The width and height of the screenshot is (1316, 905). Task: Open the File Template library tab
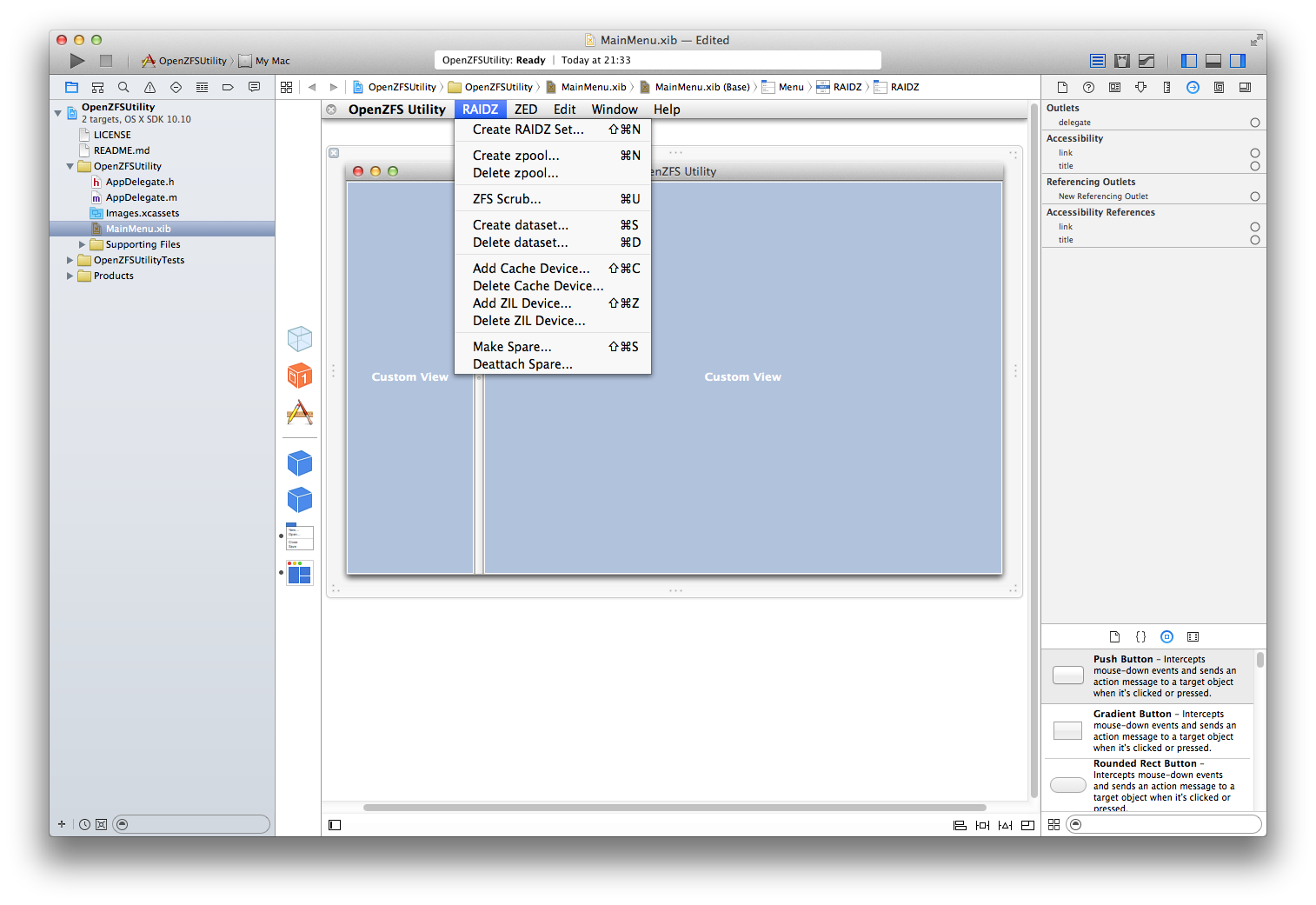[x=1114, y=636]
